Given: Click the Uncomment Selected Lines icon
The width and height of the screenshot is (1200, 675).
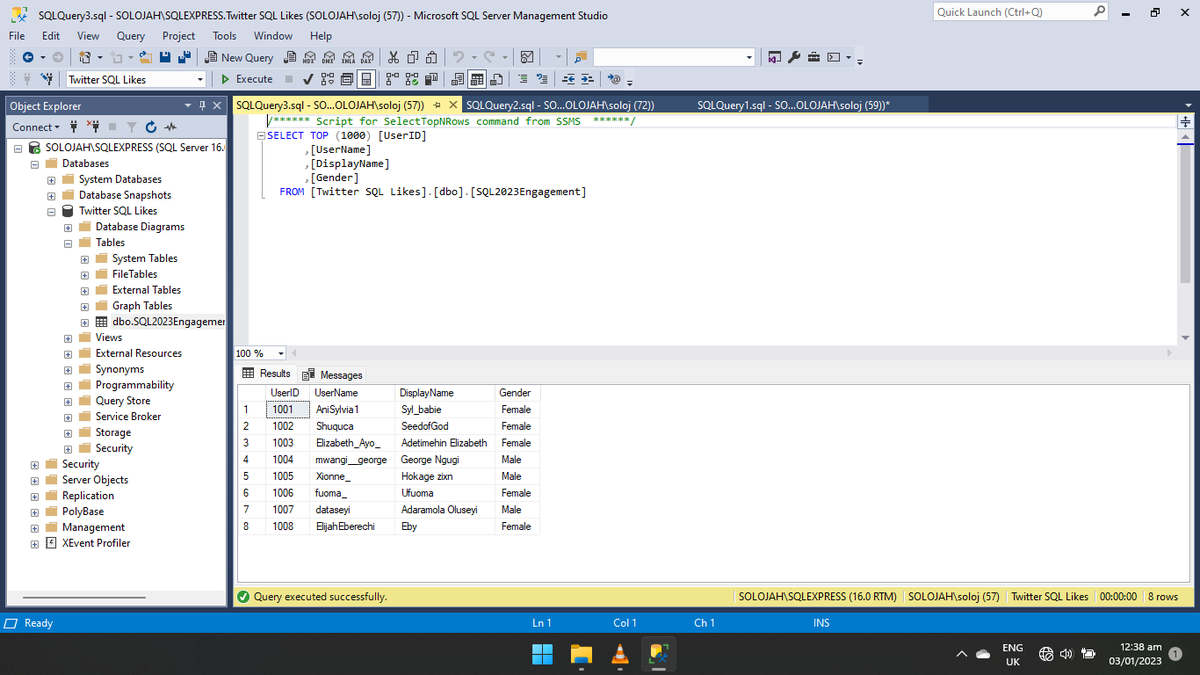Looking at the screenshot, I should pyautogui.click(x=542, y=79).
